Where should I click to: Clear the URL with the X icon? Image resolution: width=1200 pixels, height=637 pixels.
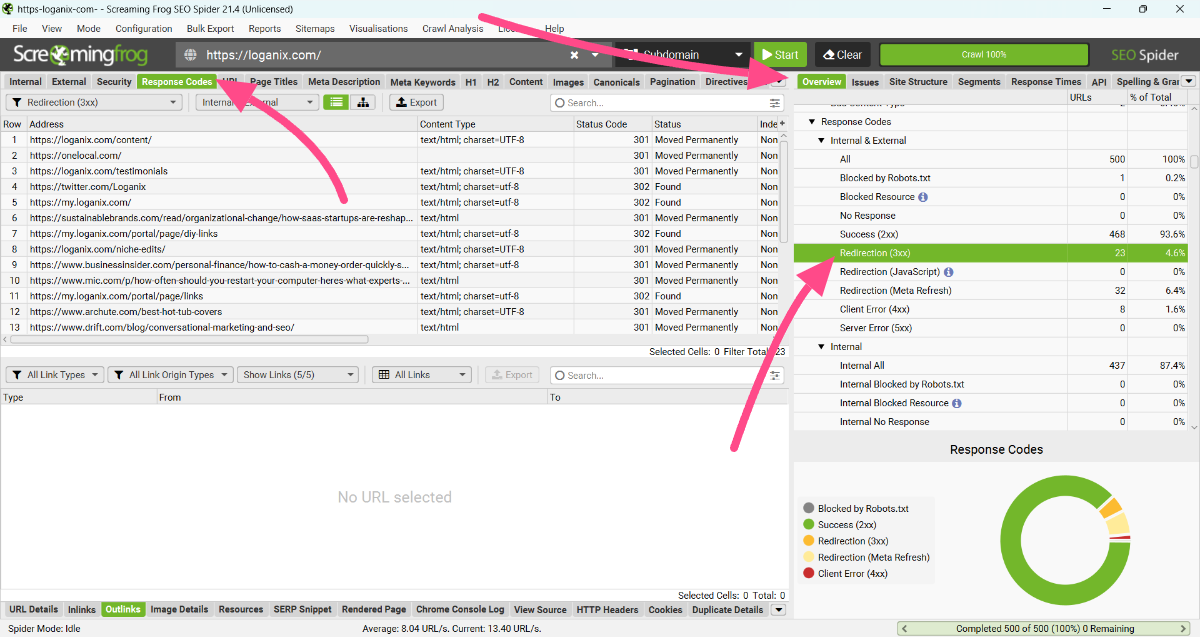coord(575,55)
